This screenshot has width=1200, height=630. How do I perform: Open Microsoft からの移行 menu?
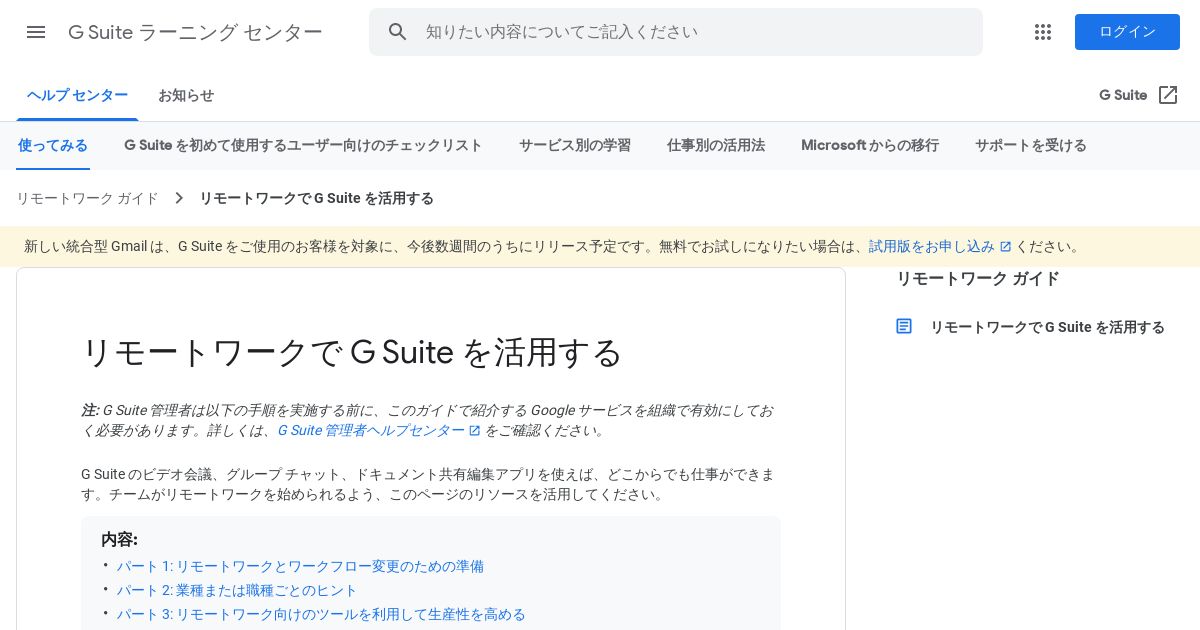[x=870, y=146]
